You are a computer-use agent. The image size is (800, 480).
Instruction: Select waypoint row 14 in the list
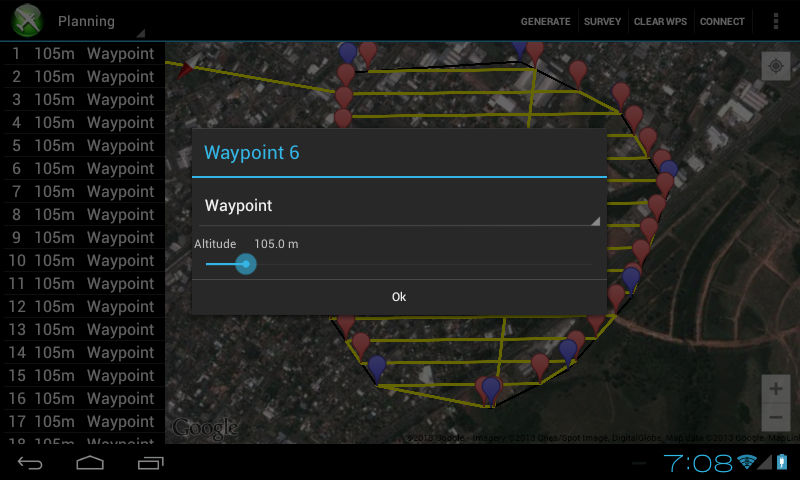coord(84,352)
